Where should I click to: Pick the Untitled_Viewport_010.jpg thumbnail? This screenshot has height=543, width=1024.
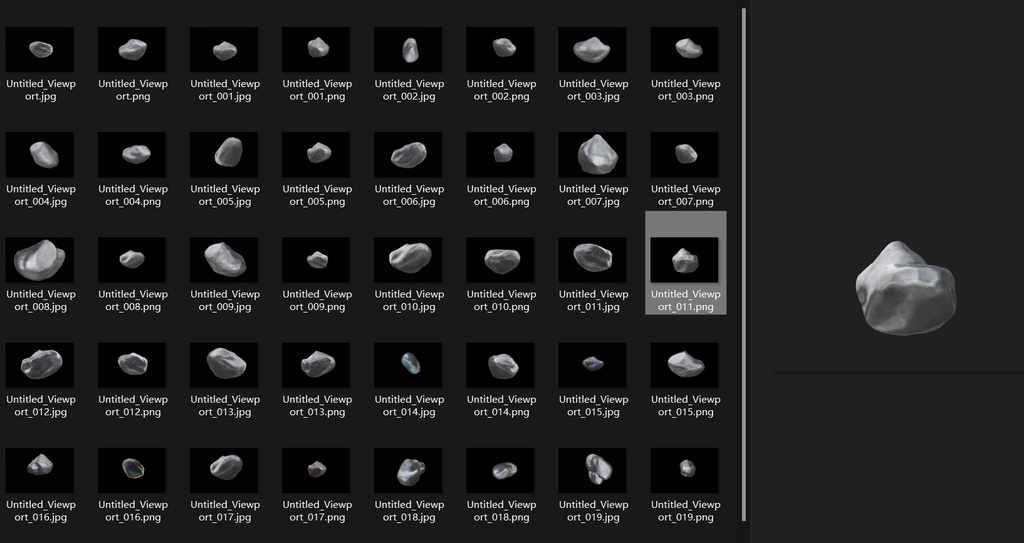click(408, 260)
